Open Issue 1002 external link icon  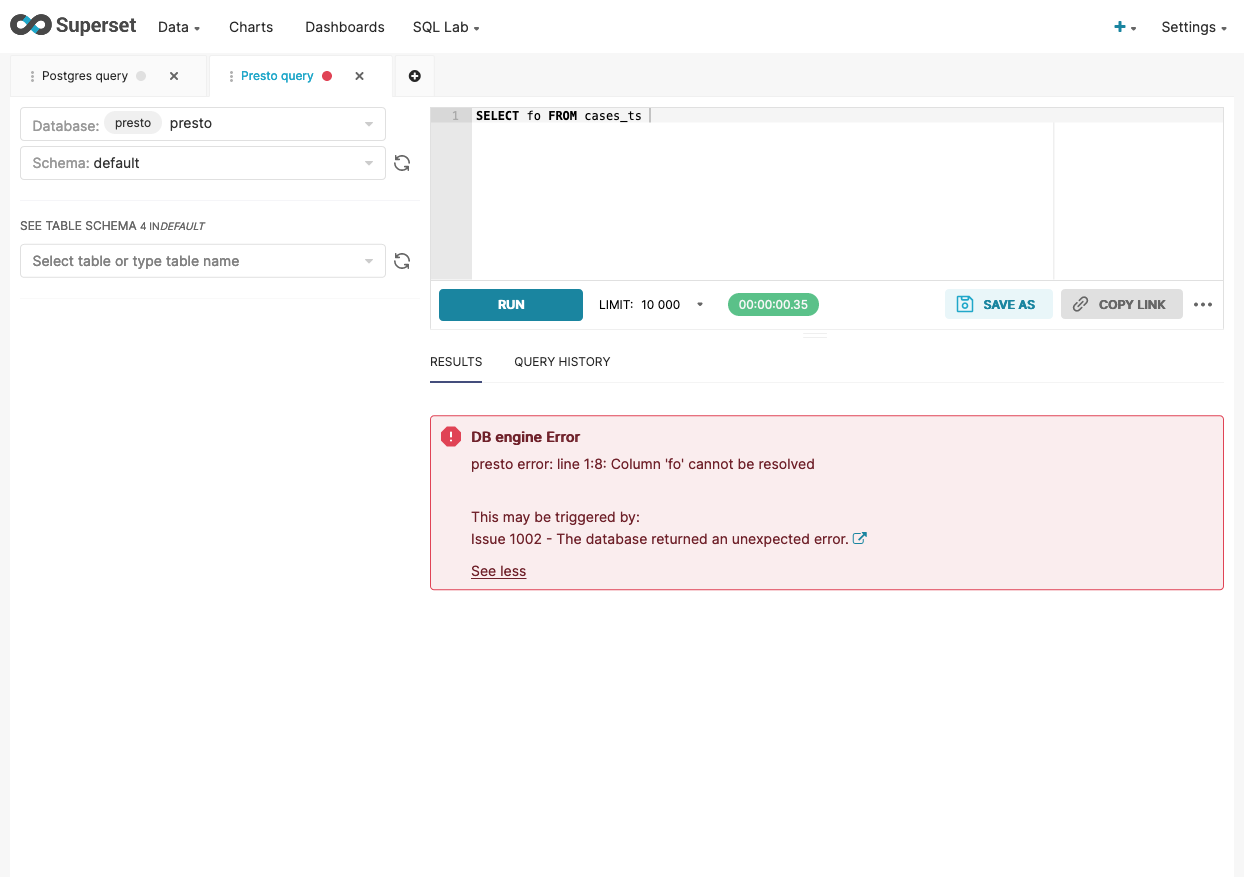[x=859, y=539]
